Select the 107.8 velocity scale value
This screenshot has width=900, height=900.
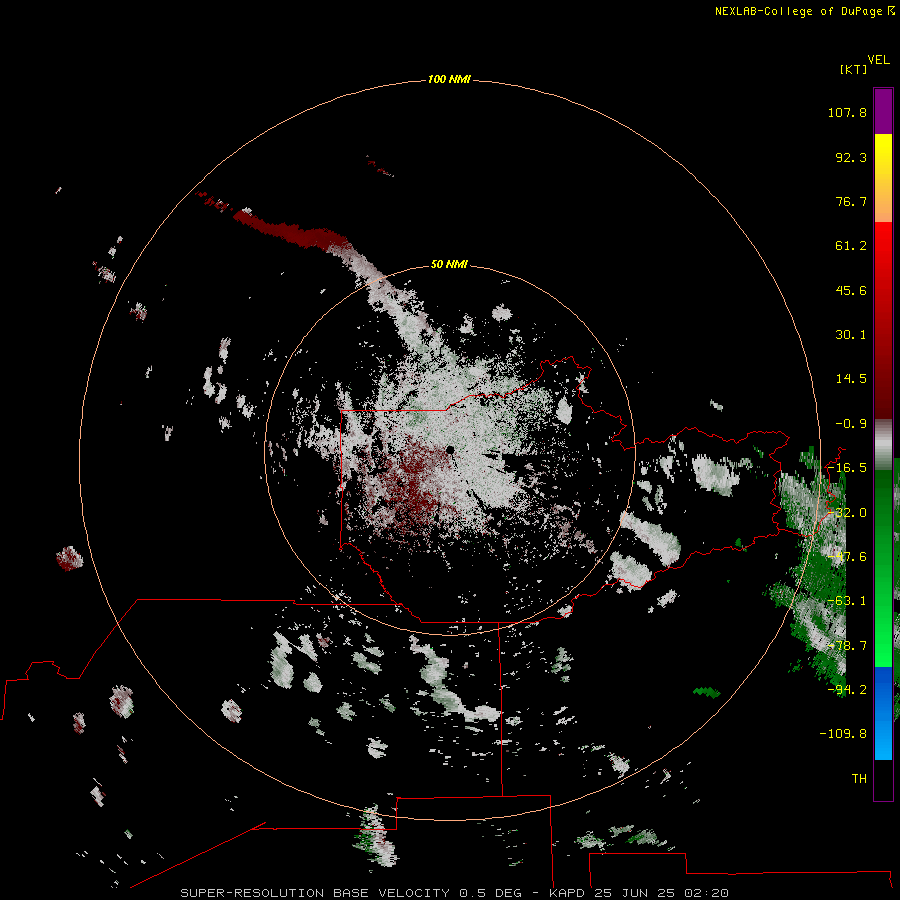tap(847, 112)
